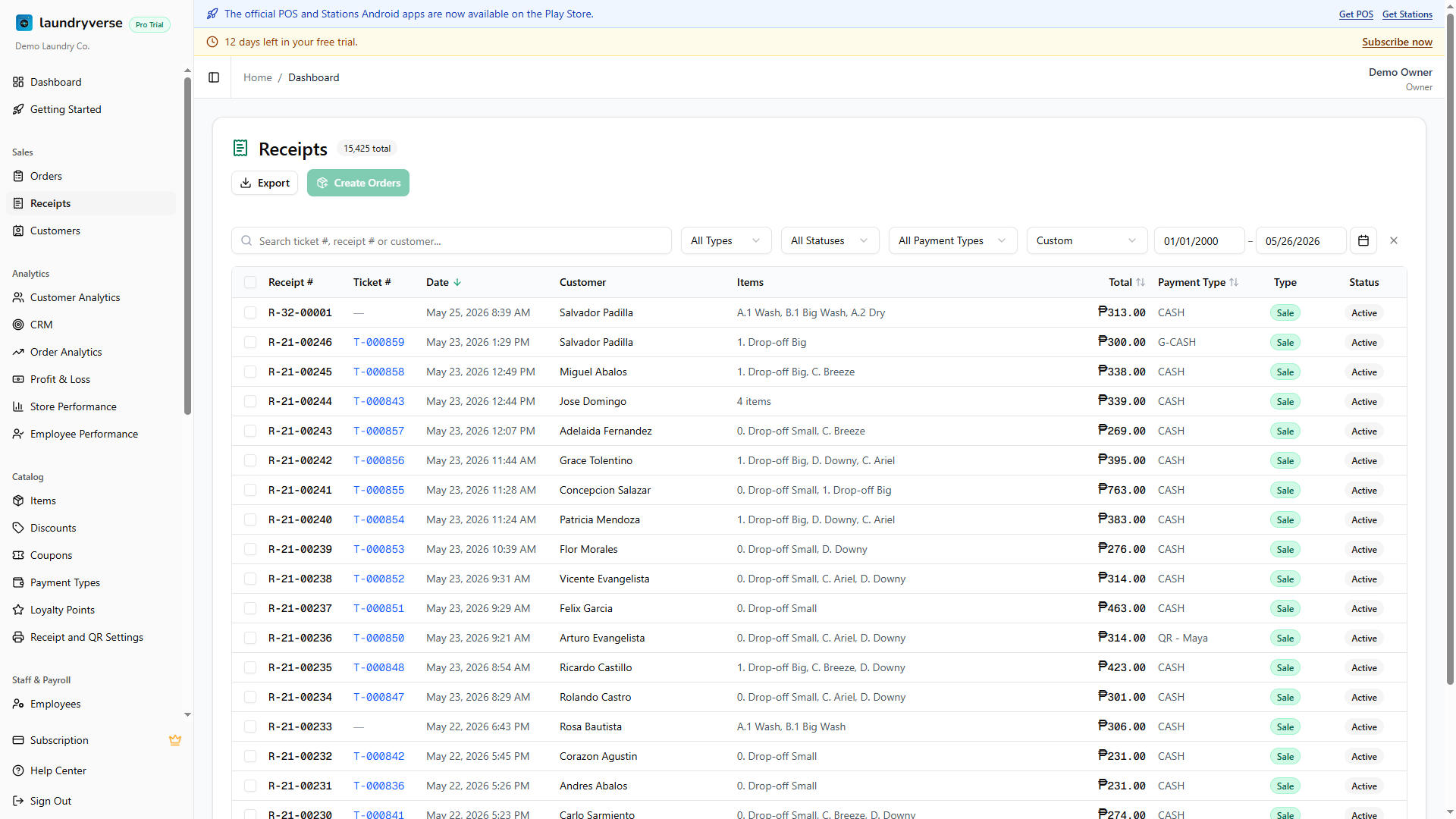Check the box for receipt R-21-00244
Image resolution: width=1456 pixels, height=819 pixels.
[x=250, y=401]
